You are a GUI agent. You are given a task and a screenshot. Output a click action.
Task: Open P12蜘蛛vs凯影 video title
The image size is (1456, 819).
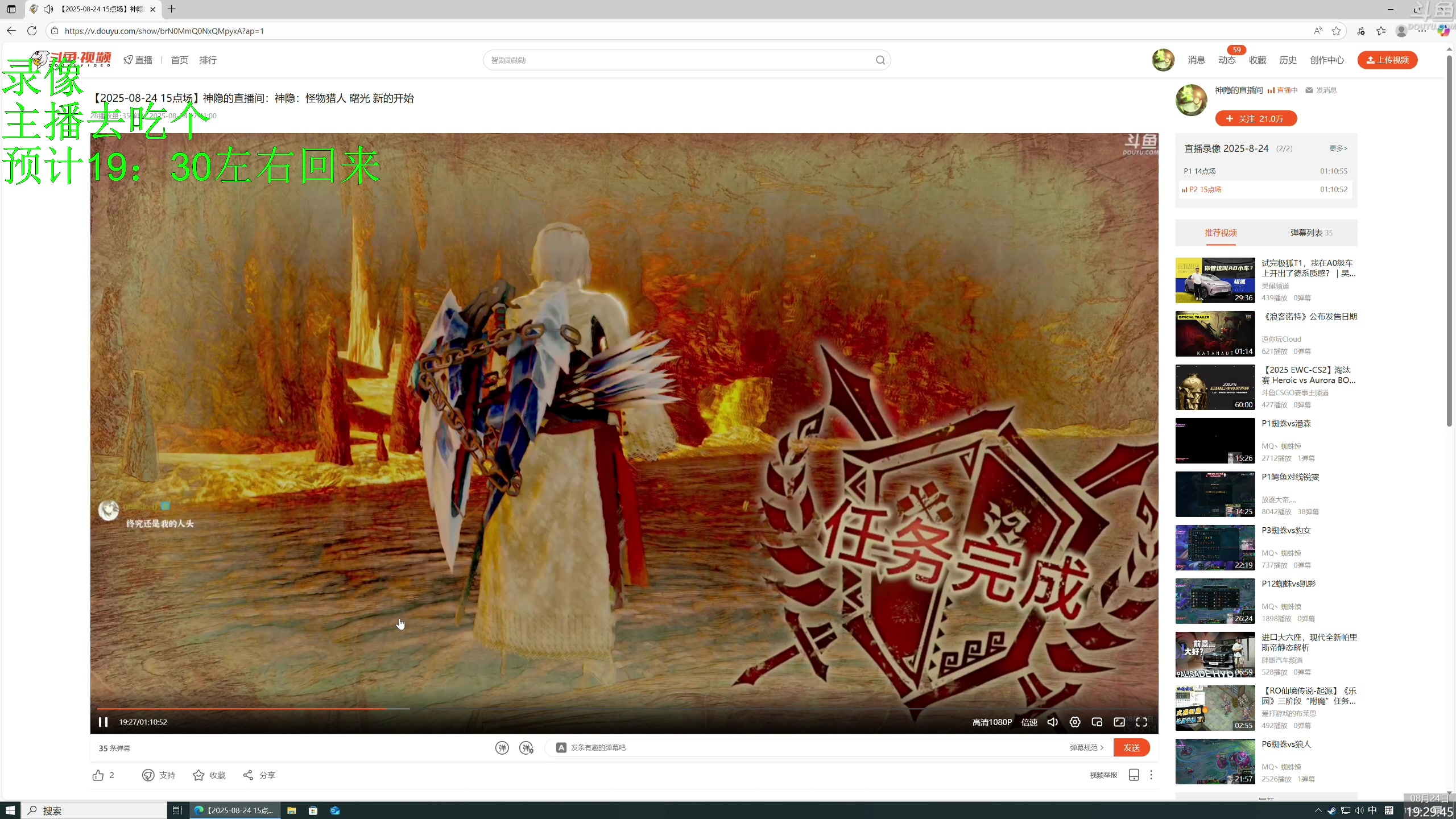(1288, 584)
